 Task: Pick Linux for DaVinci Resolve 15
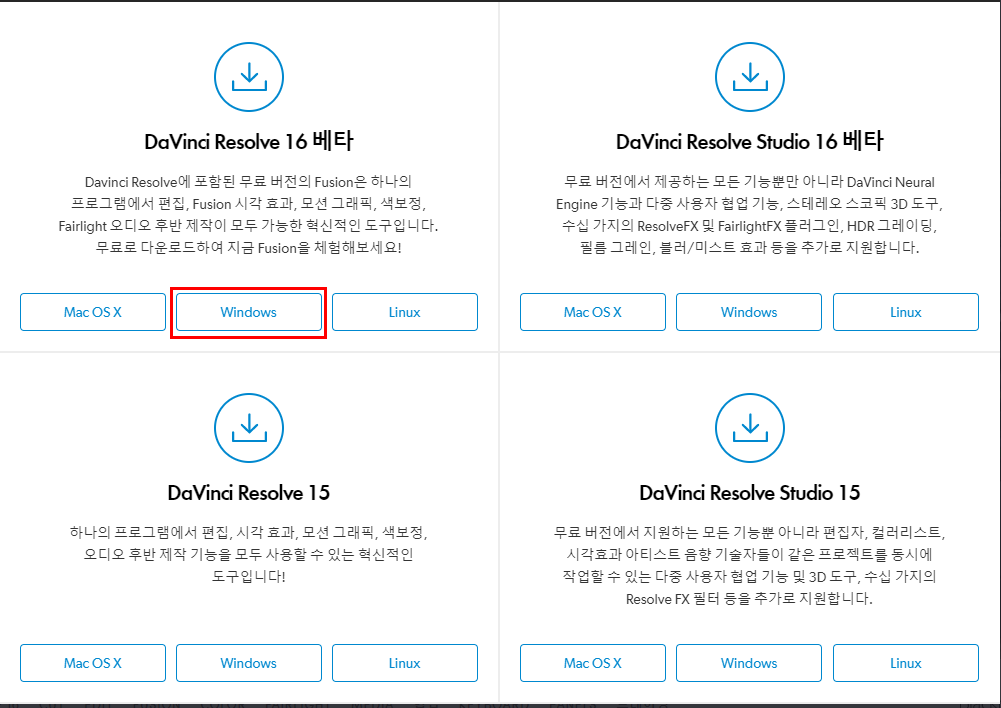[x=405, y=663]
